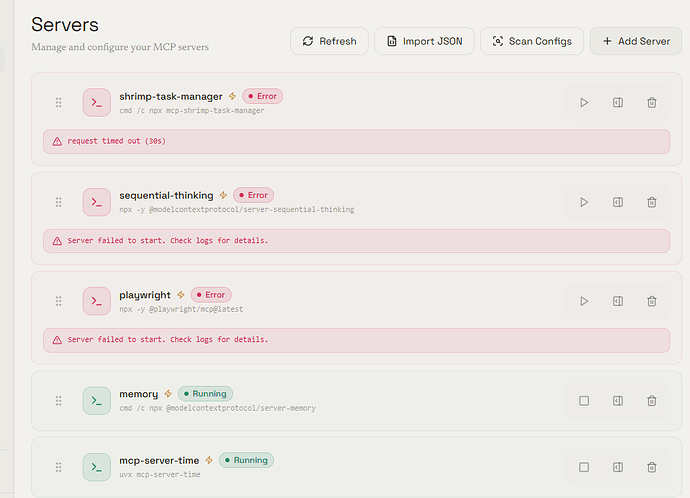The width and height of the screenshot is (690, 498).
Task: Start the playwright server
Action: (584, 301)
